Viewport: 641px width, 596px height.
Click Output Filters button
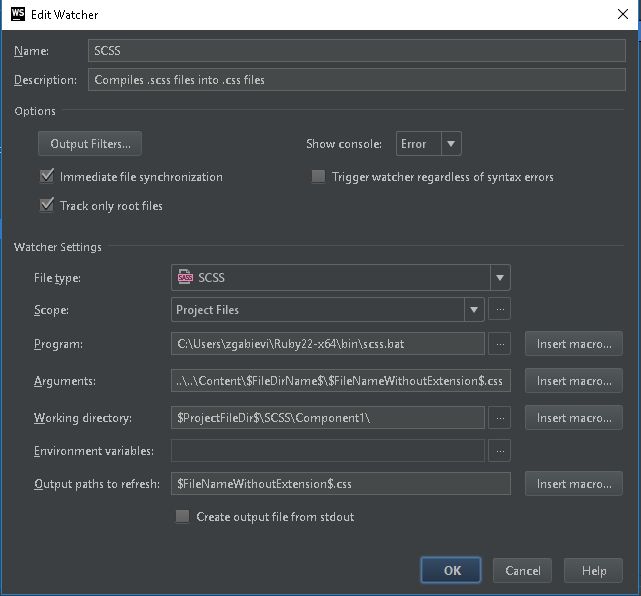coord(90,143)
